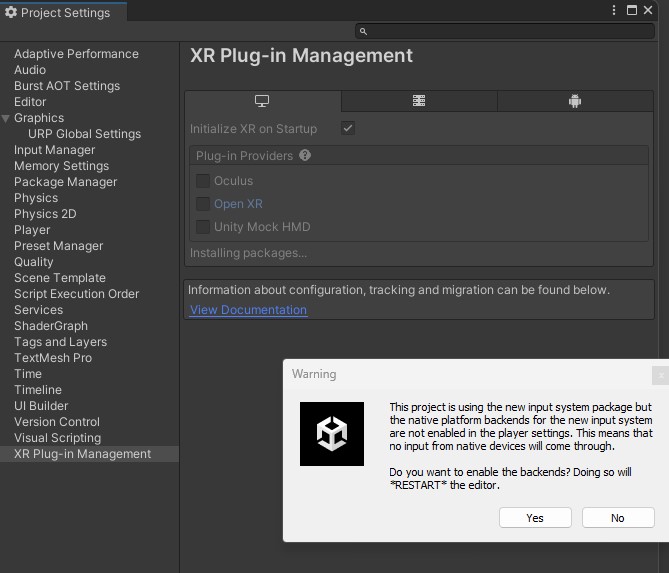Collapse the Graphics settings category
This screenshot has height=573, width=669.
click(6, 118)
